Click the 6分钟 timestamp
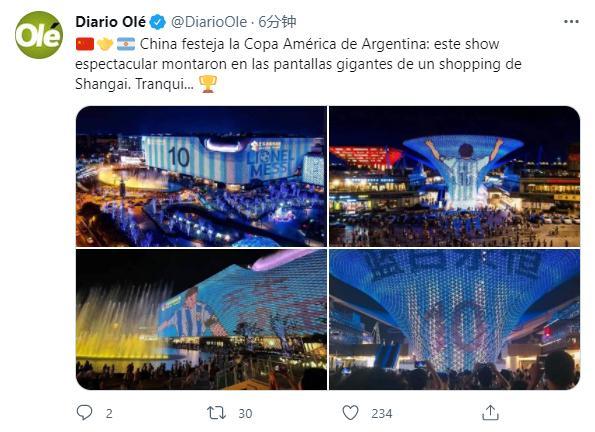The height and width of the screenshot is (432, 595). point(277,22)
